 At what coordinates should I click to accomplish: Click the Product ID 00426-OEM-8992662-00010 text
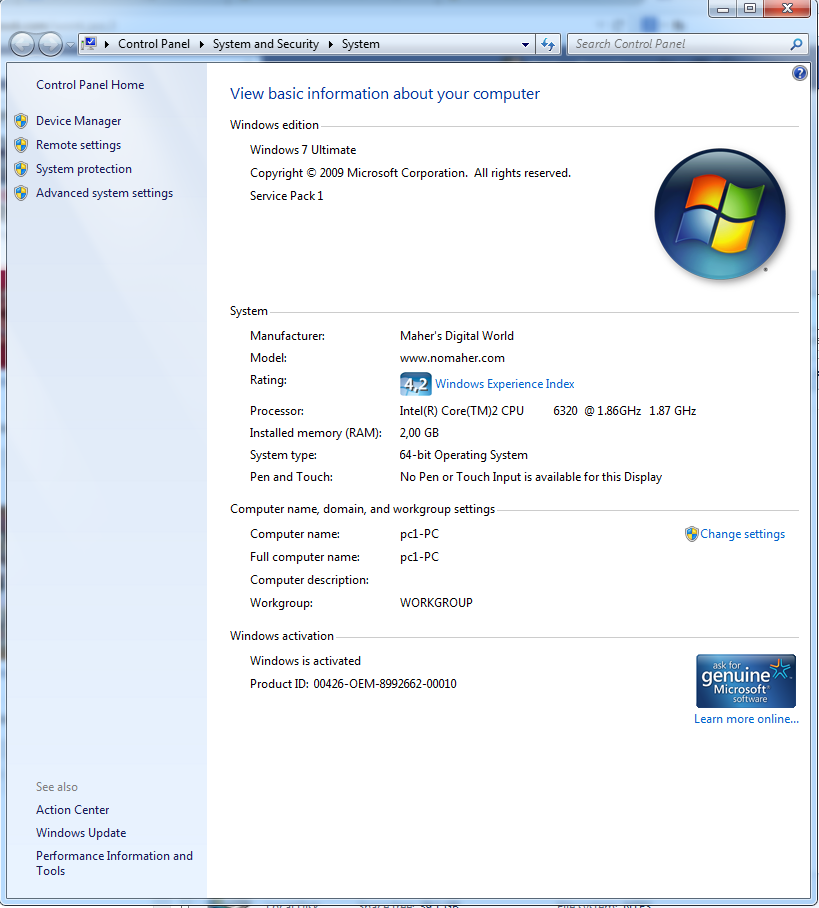coord(353,684)
